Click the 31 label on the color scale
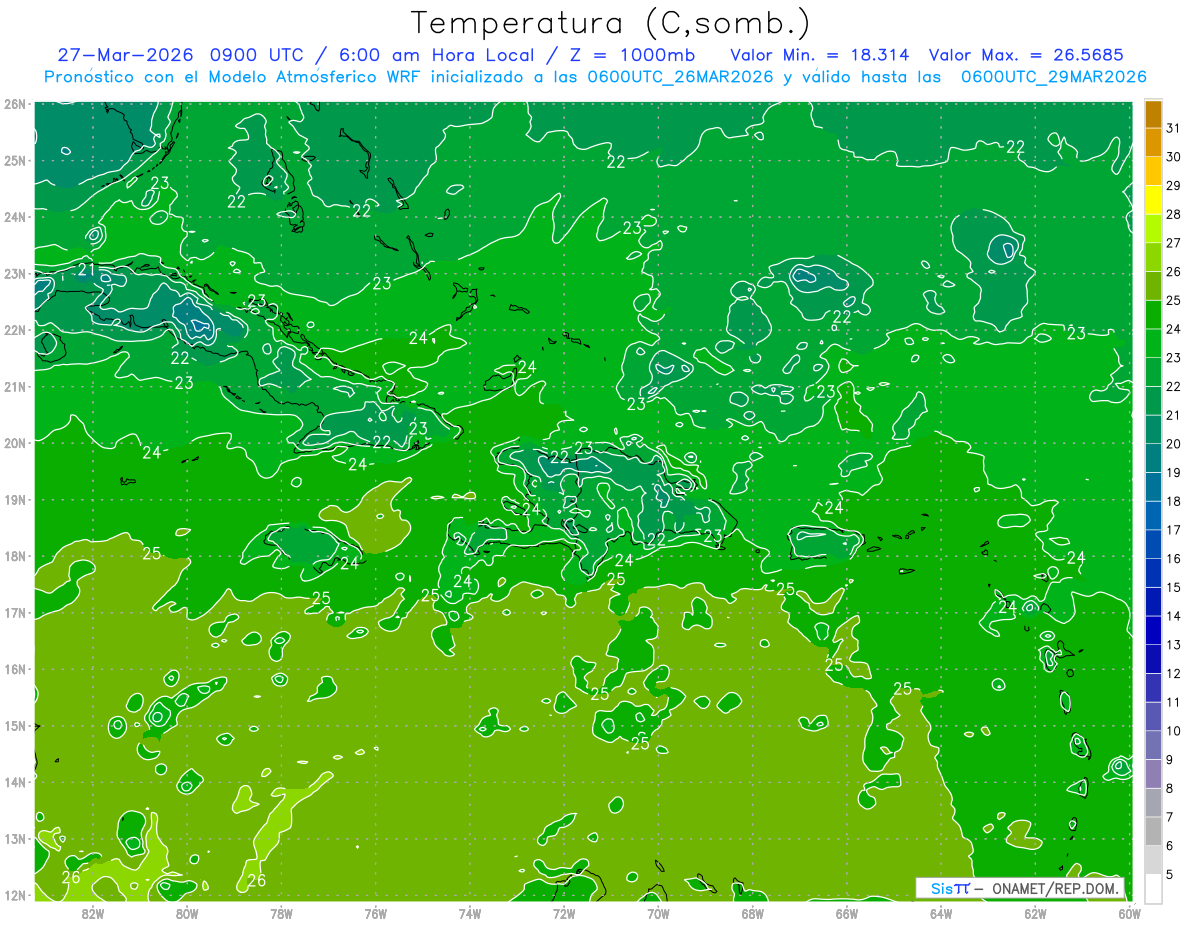1200x927 pixels. [1173, 128]
